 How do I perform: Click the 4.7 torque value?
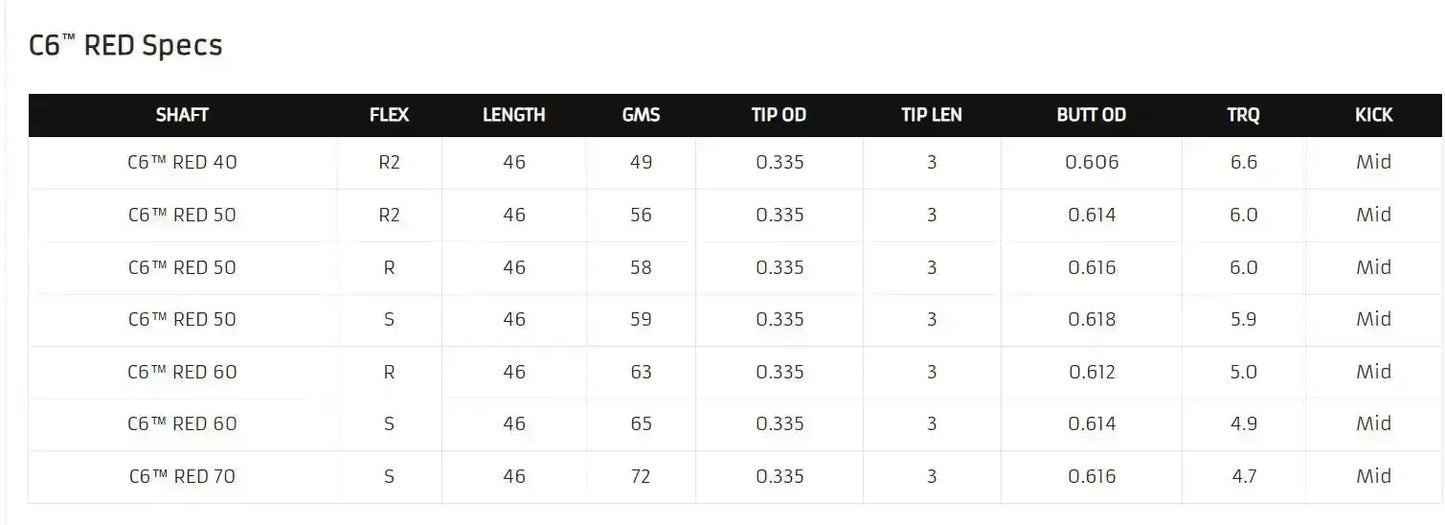coord(1244,477)
